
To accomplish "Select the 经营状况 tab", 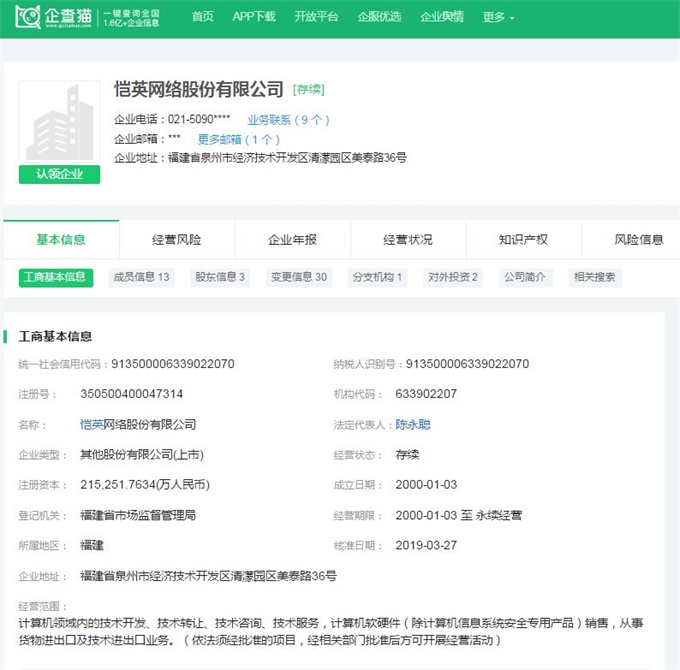I will point(408,240).
